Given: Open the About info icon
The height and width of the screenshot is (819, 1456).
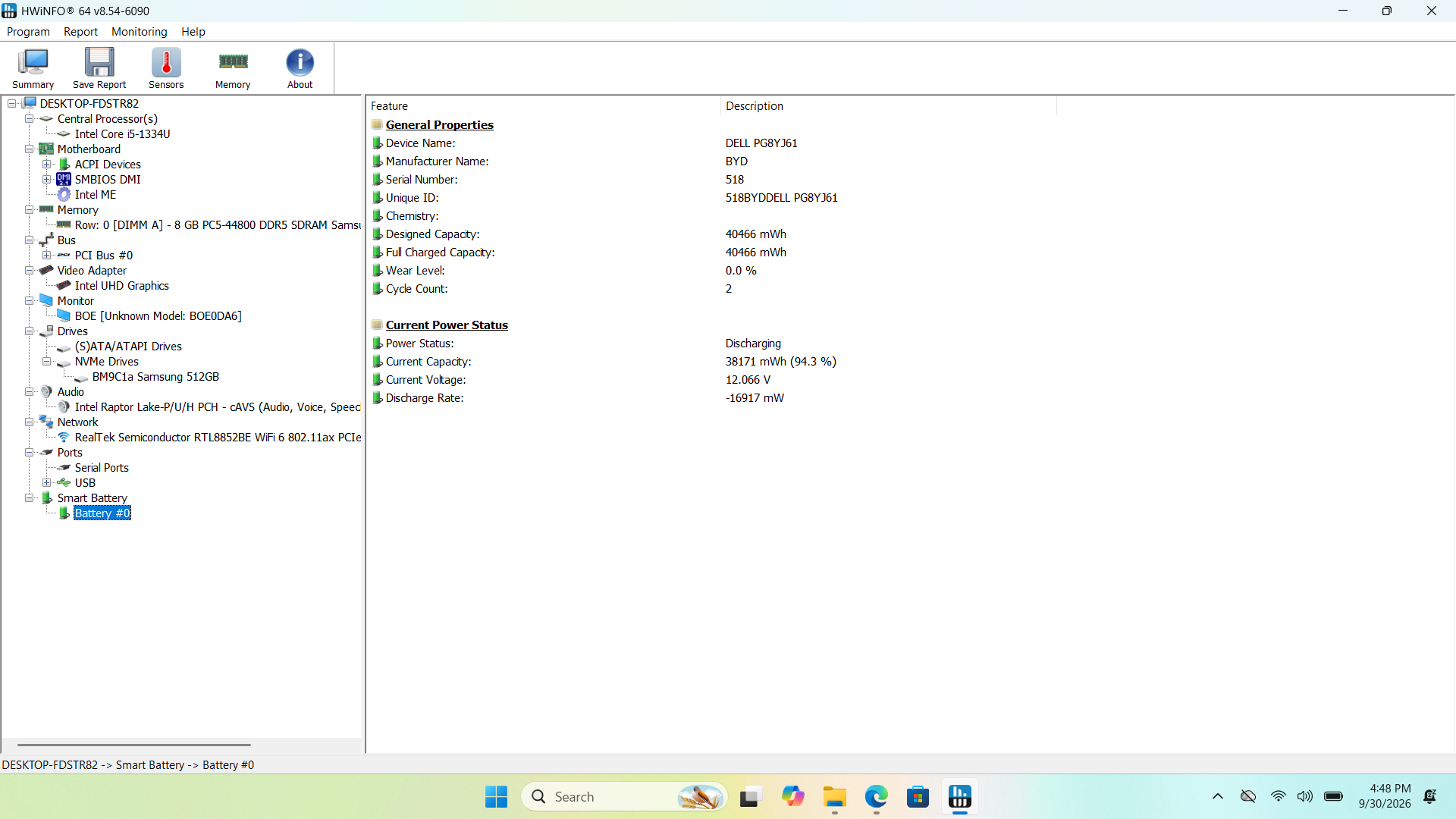Looking at the screenshot, I should click(300, 69).
